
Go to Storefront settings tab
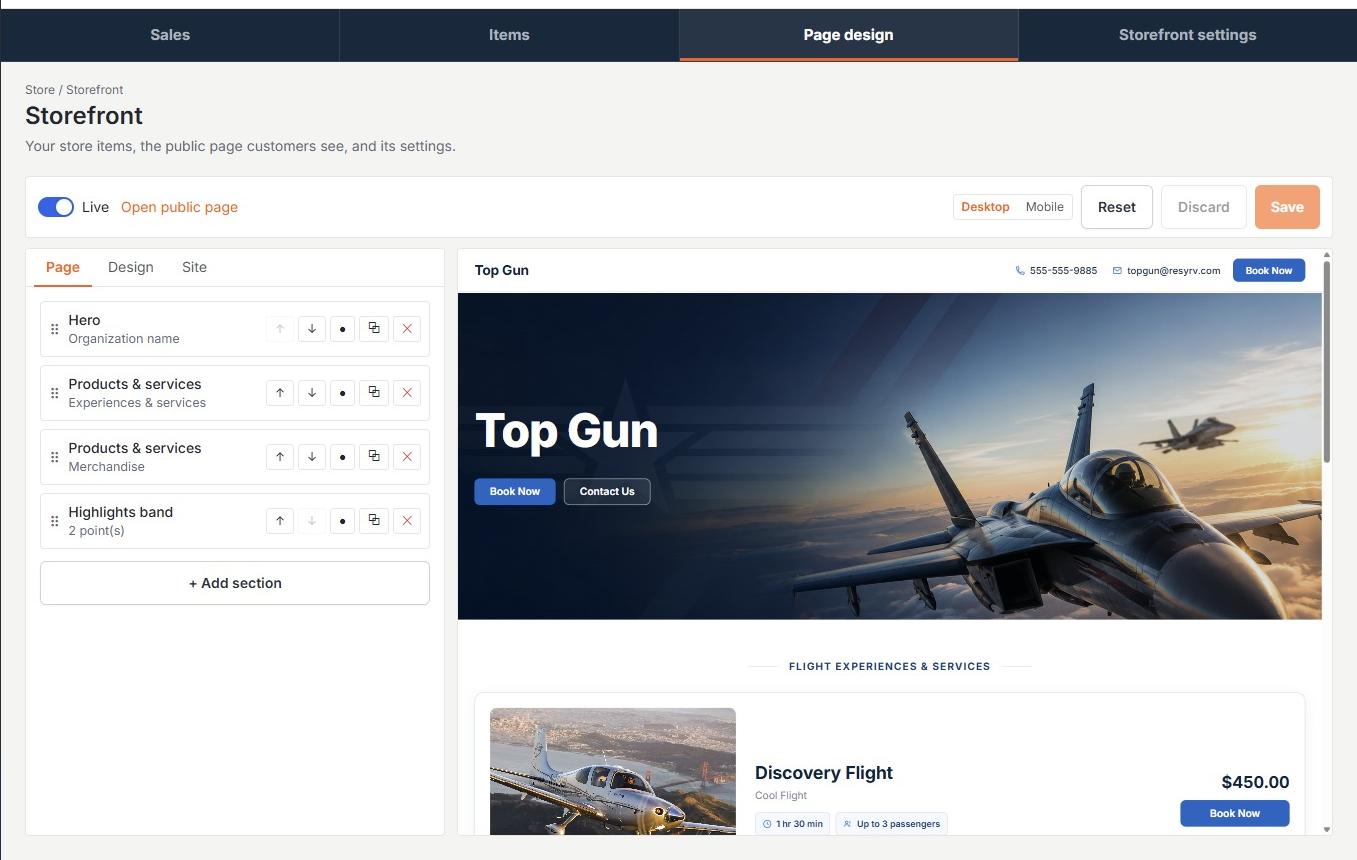tap(1187, 35)
